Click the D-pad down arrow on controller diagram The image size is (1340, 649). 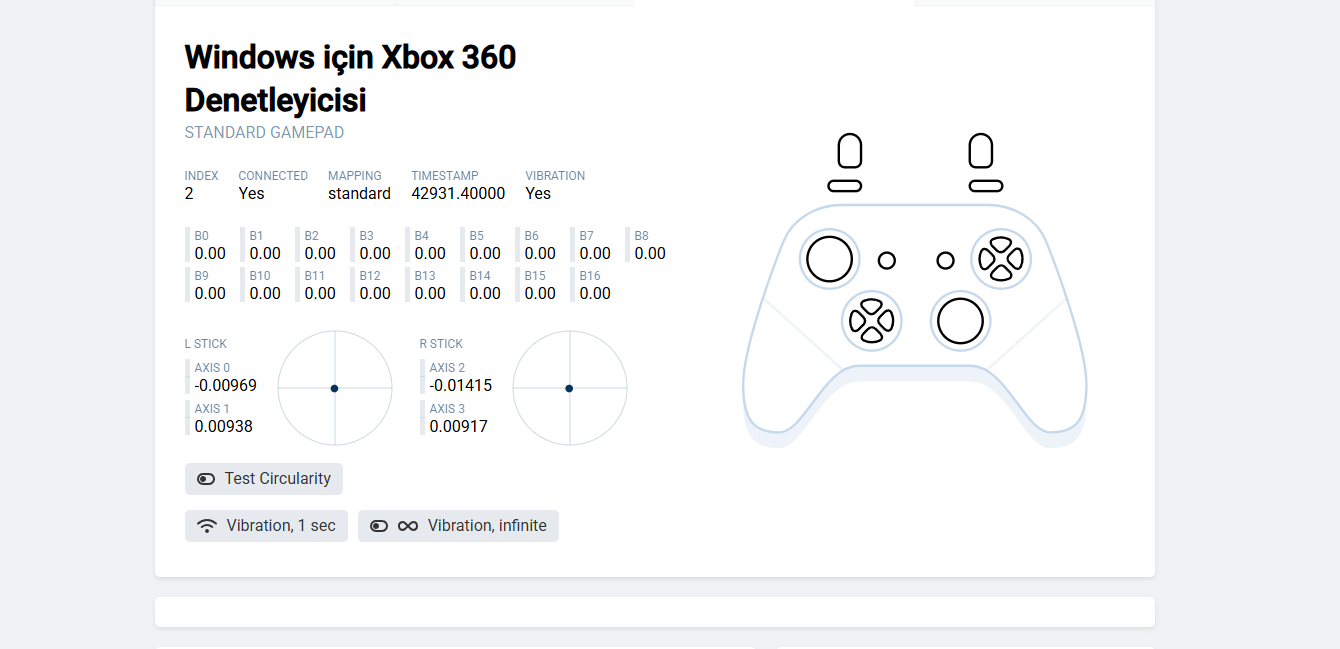click(871, 336)
